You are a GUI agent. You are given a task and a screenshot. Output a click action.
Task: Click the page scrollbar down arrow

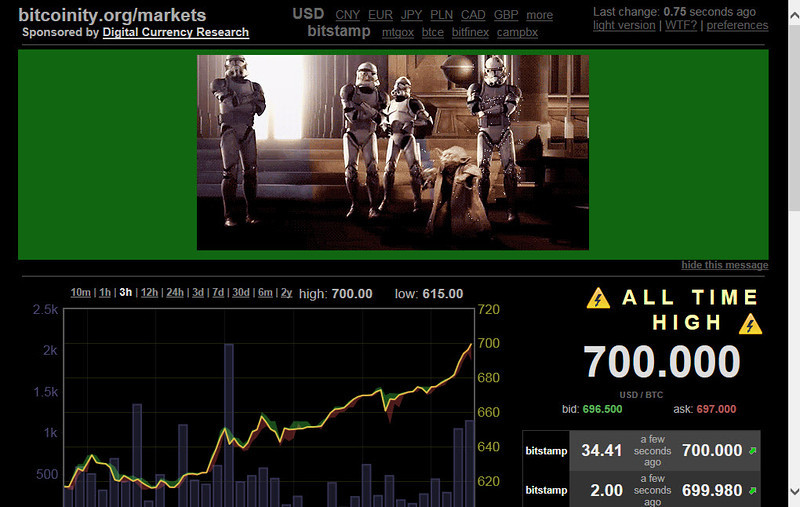(x=794, y=491)
